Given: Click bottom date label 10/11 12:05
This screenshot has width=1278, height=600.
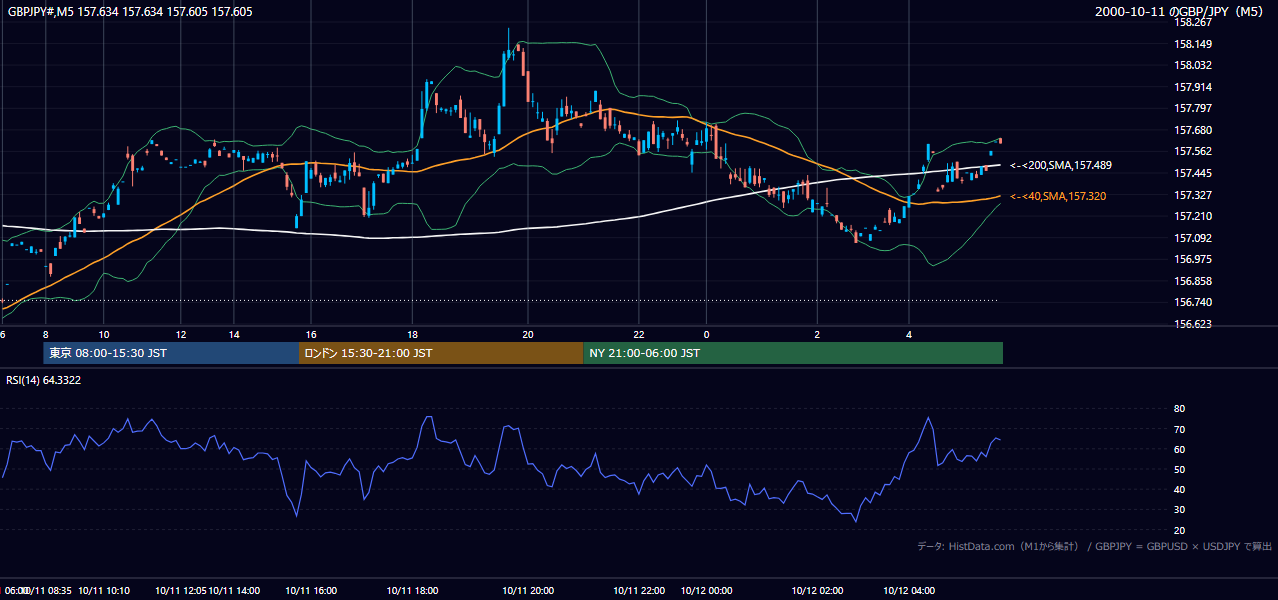Looking at the screenshot, I should click(181, 591).
